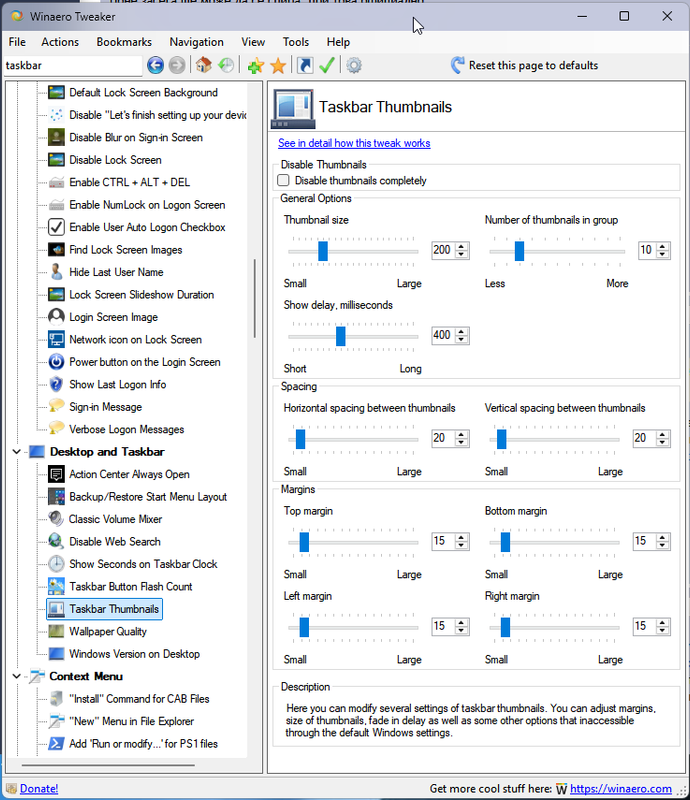Open the Actions menu

pos(60,42)
